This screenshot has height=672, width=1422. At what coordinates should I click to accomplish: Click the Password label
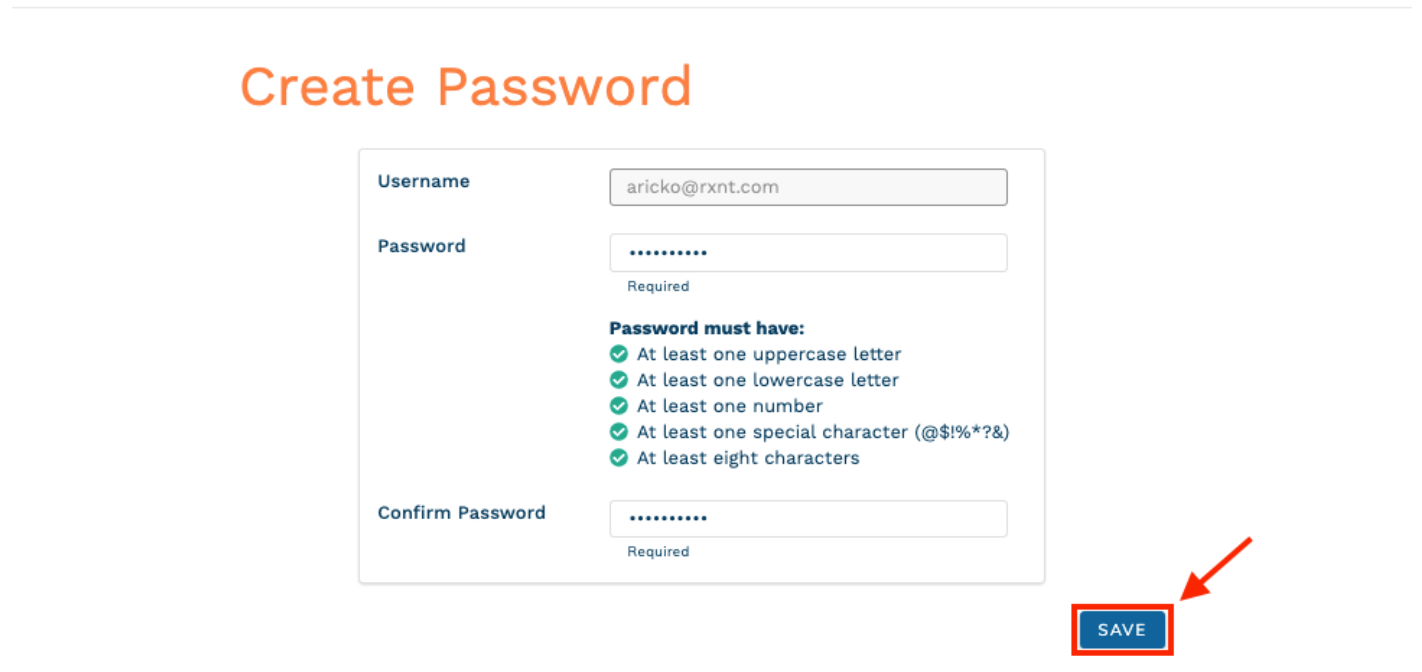coord(421,246)
